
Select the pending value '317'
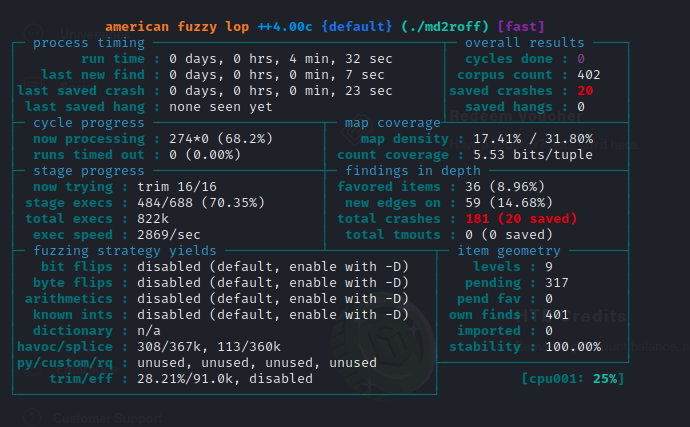557,283
